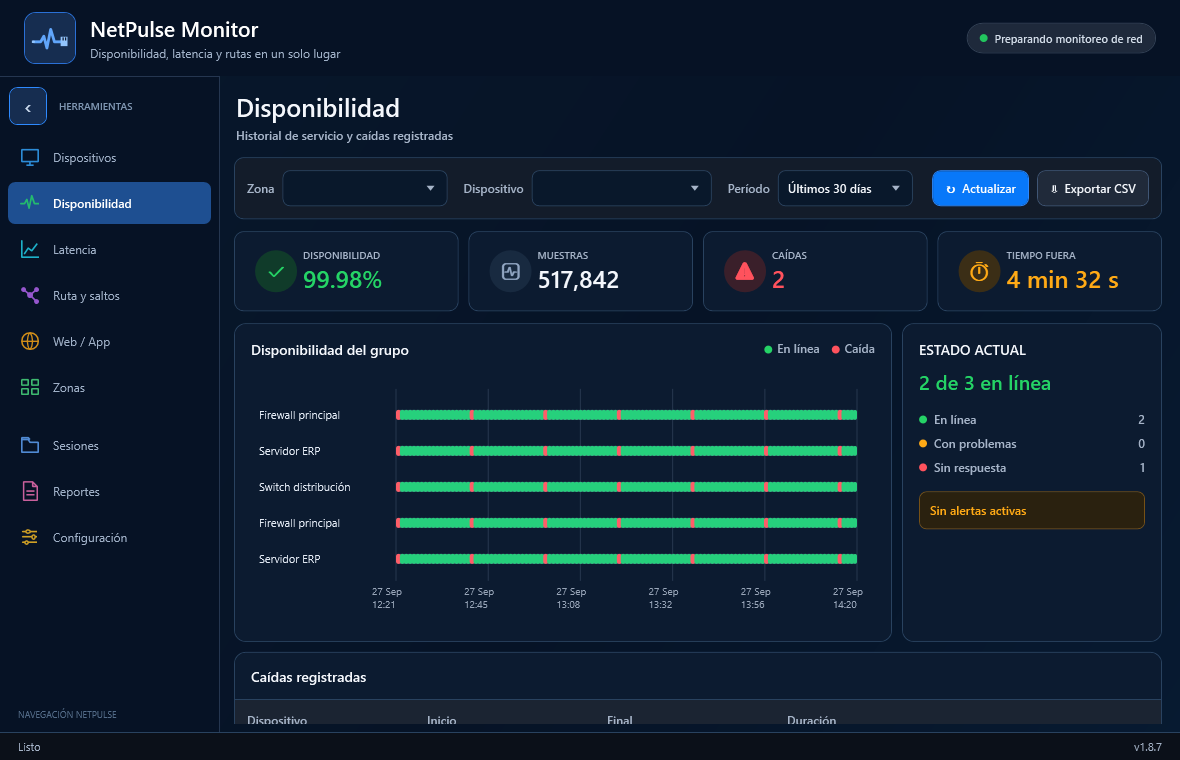The height and width of the screenshot is (760, 1180).
Task: Navigate to Web / App
Action: coord(110,342)
